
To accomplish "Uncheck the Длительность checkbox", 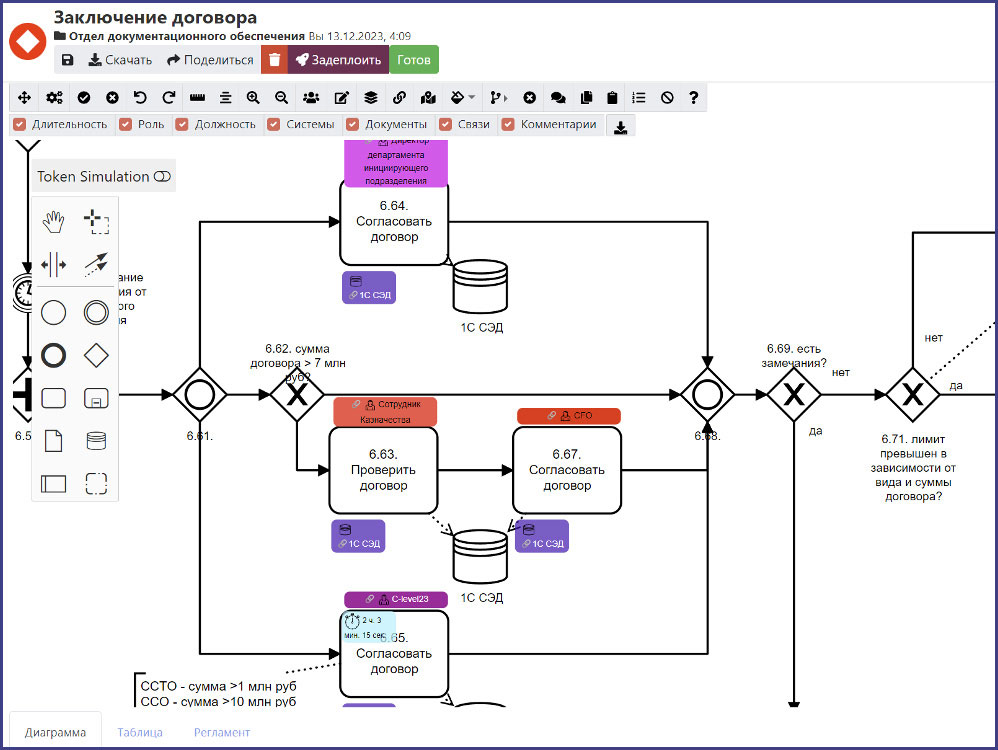I will click(x=19, y=125).
